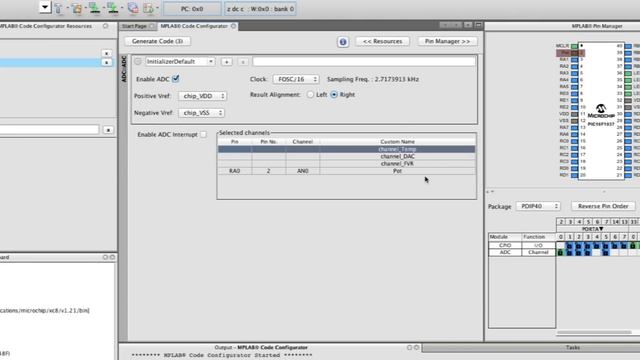Click the Custom Name column header
Screen dimensions: 640x360
398,142
